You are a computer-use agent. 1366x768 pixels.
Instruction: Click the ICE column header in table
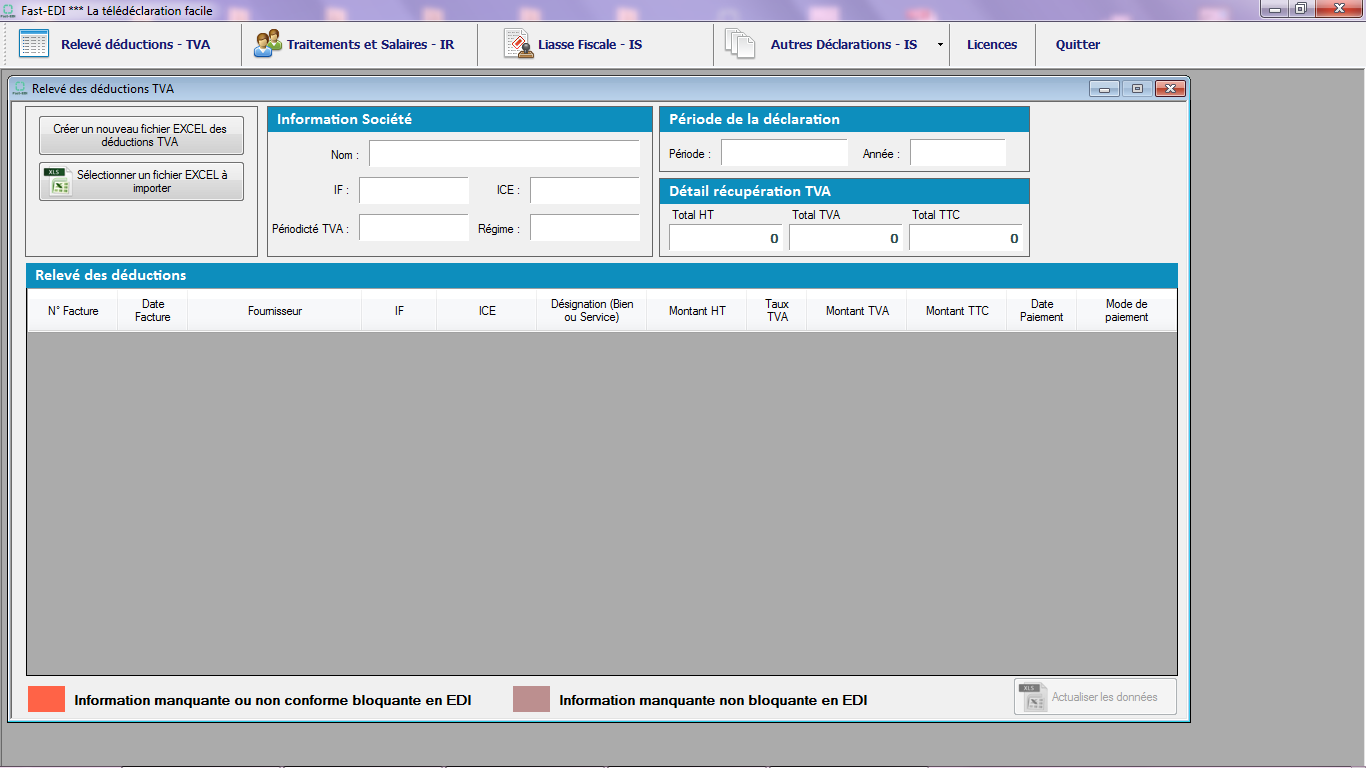click(x=487, y=311)
